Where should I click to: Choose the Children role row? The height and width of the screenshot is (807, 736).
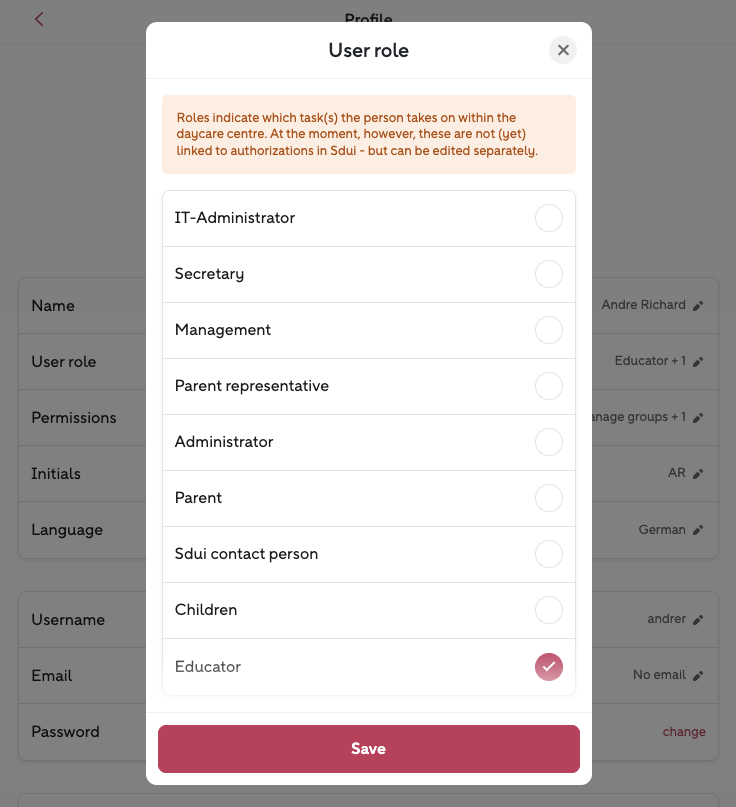click(368, 610)
